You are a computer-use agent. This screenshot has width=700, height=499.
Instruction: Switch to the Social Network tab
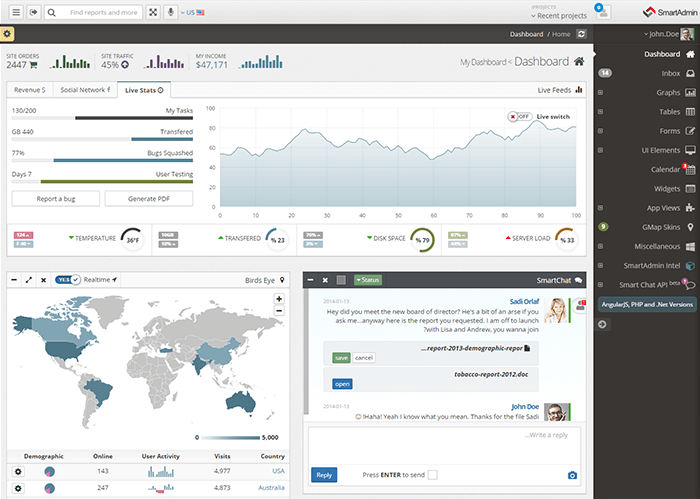click(x=84, y=90)
